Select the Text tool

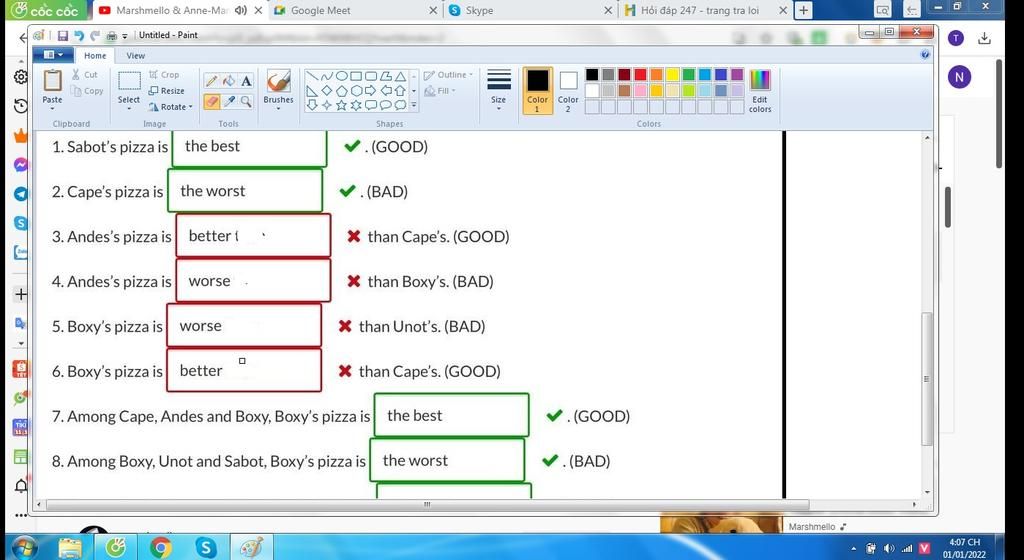click(246, 81)
